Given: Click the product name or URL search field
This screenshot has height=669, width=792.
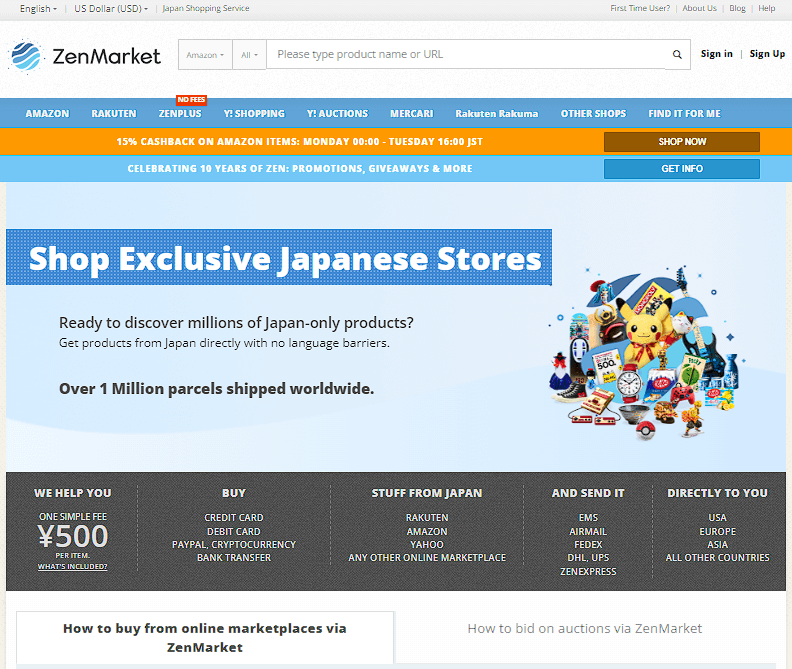Looking at the screenshot, I should (x=466, y=55).
